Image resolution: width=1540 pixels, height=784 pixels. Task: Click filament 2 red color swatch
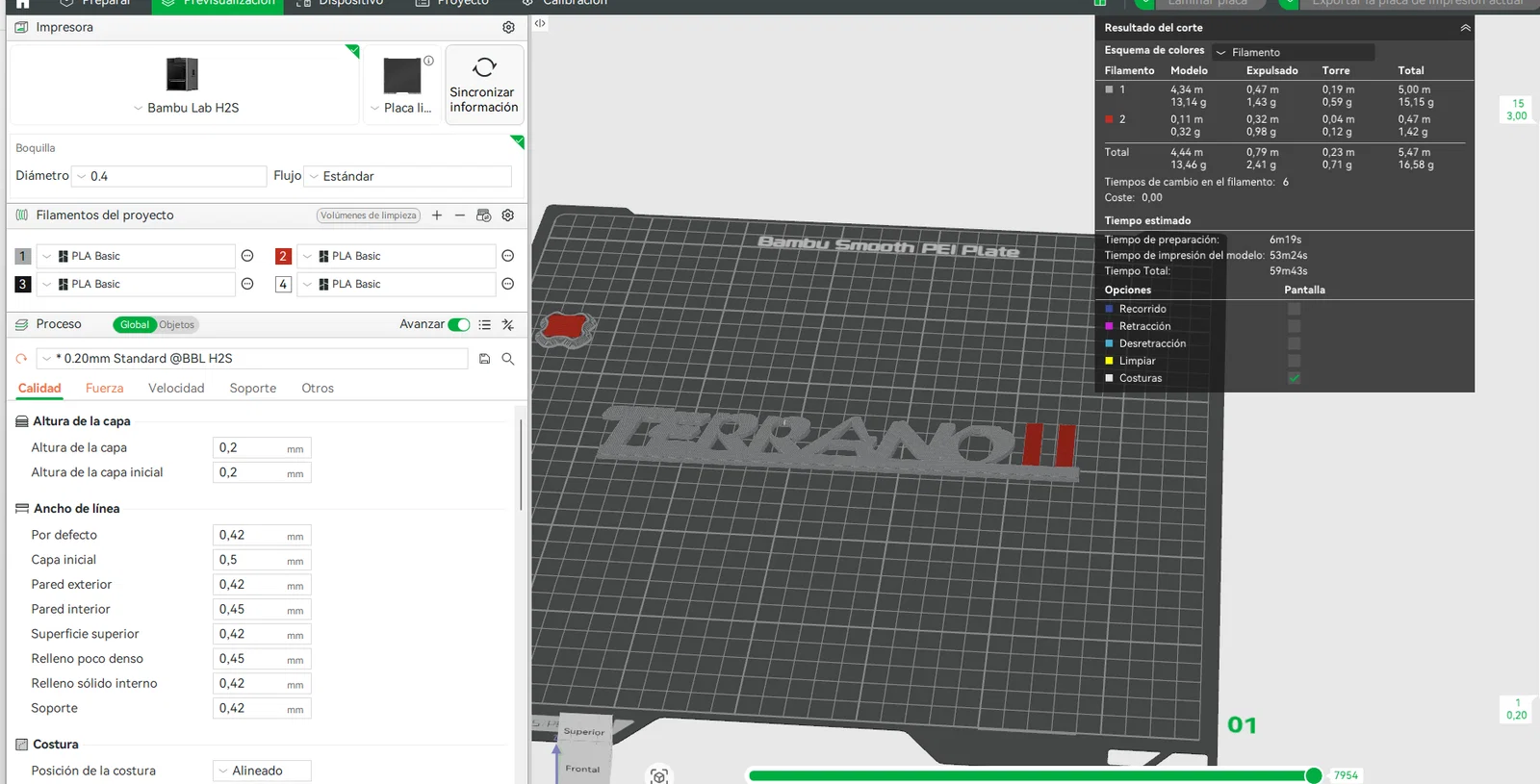coord(283,256)
